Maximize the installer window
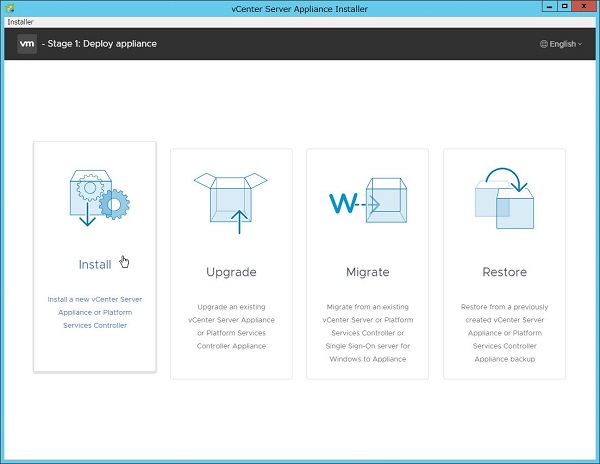This screenshot has width=600, height=464. 565,6
